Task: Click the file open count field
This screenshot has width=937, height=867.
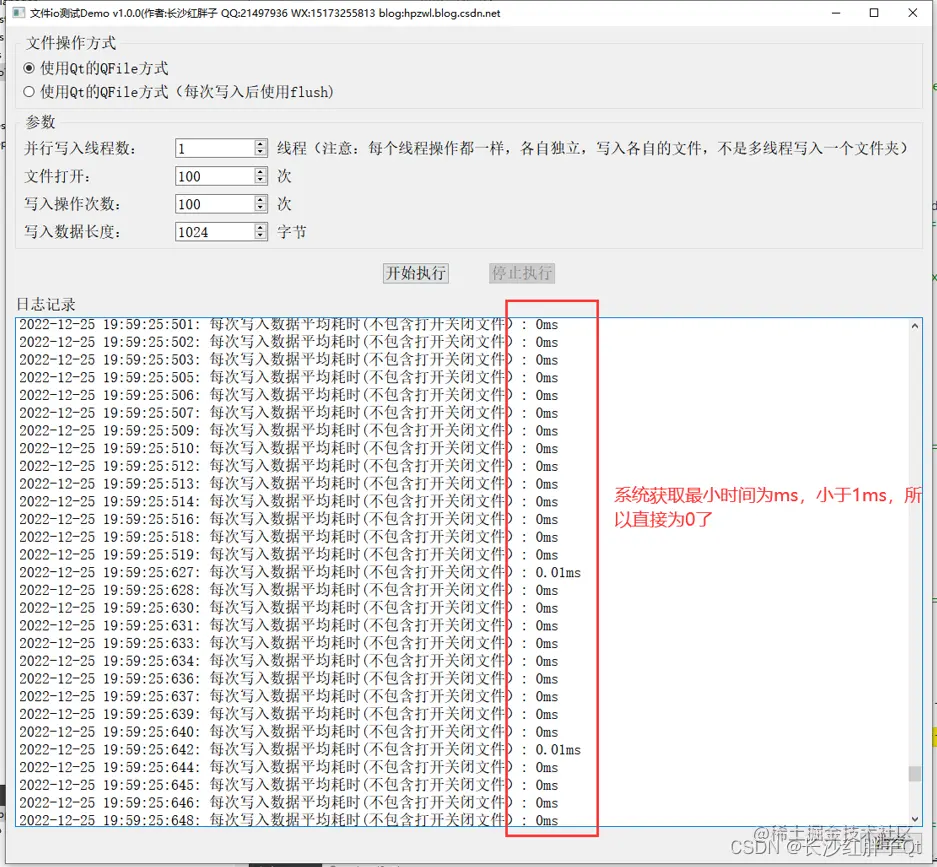Action: click(x=215, y=176)
